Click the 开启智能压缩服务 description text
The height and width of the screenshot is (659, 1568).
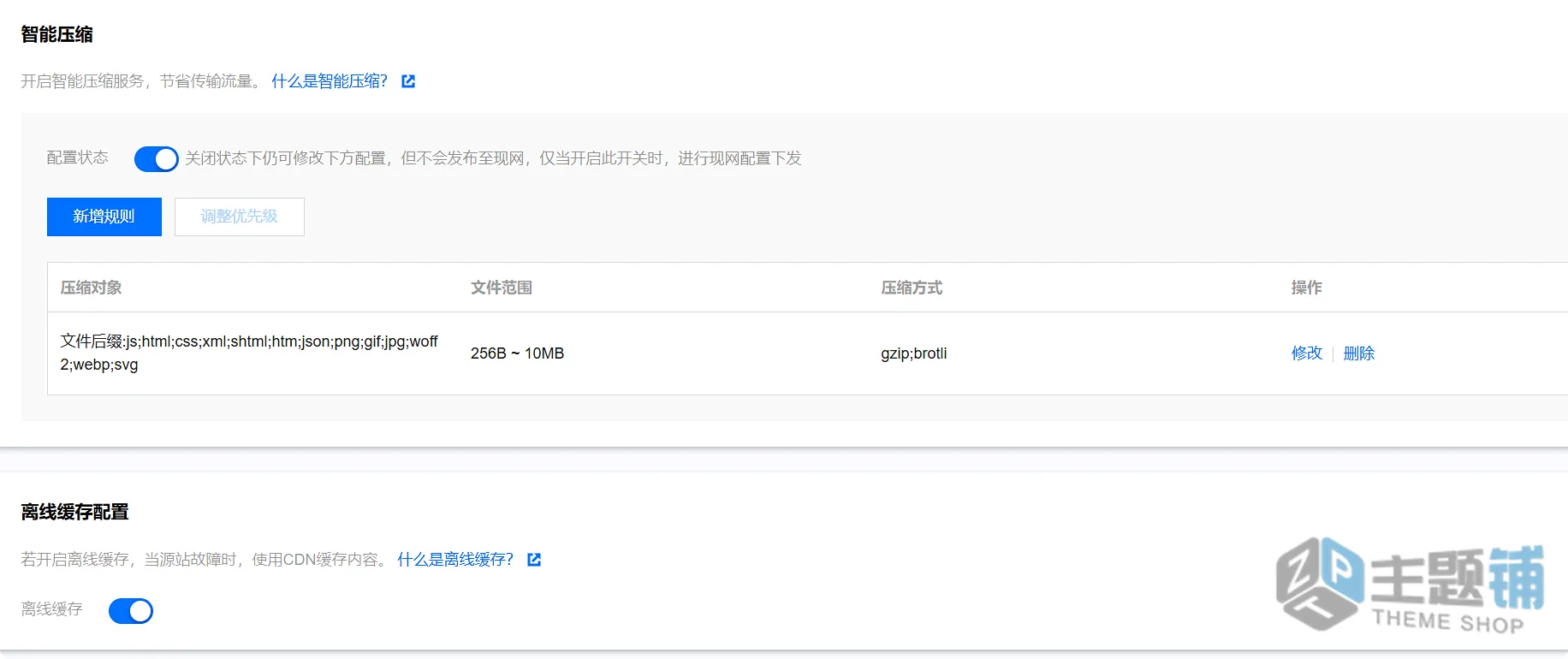[141, 81]
